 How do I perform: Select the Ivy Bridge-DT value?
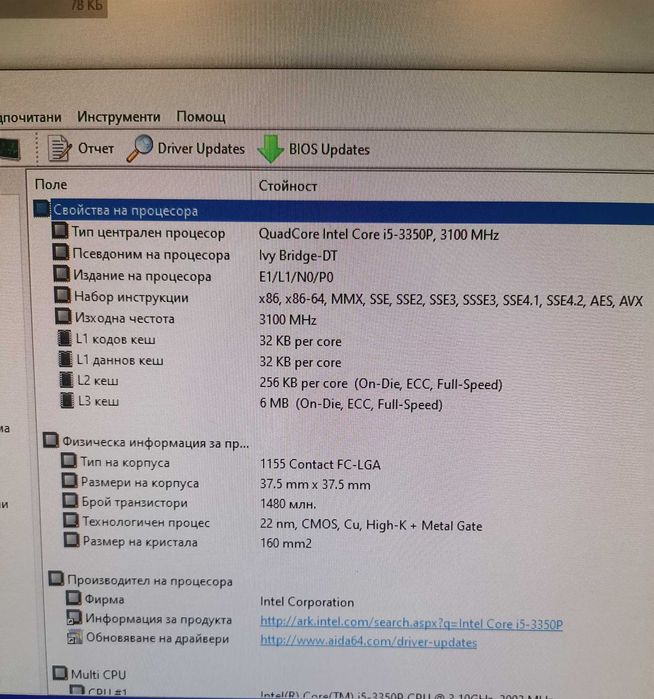[298, 256]
